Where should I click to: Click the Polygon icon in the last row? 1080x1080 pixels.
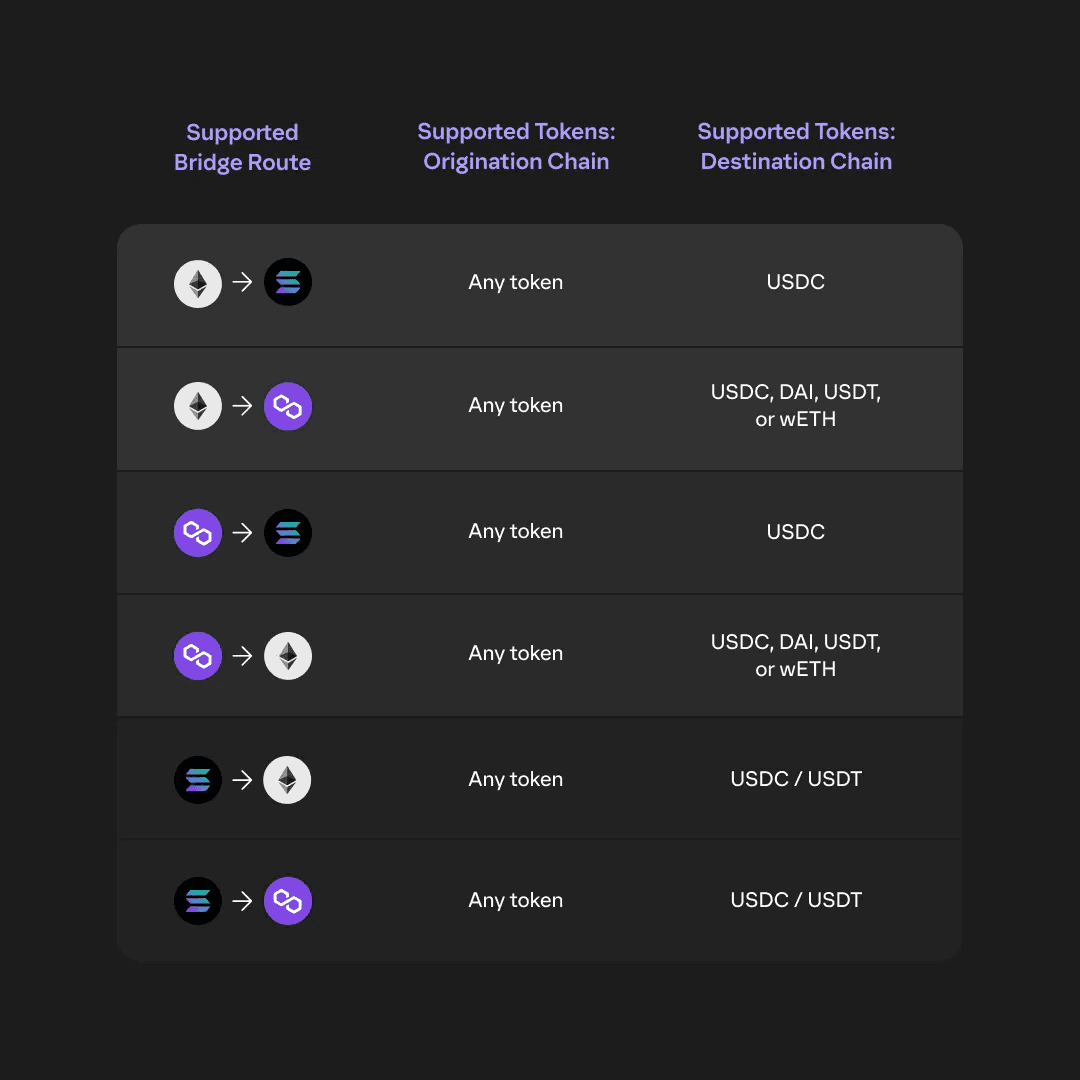click(x=288, y=901)
